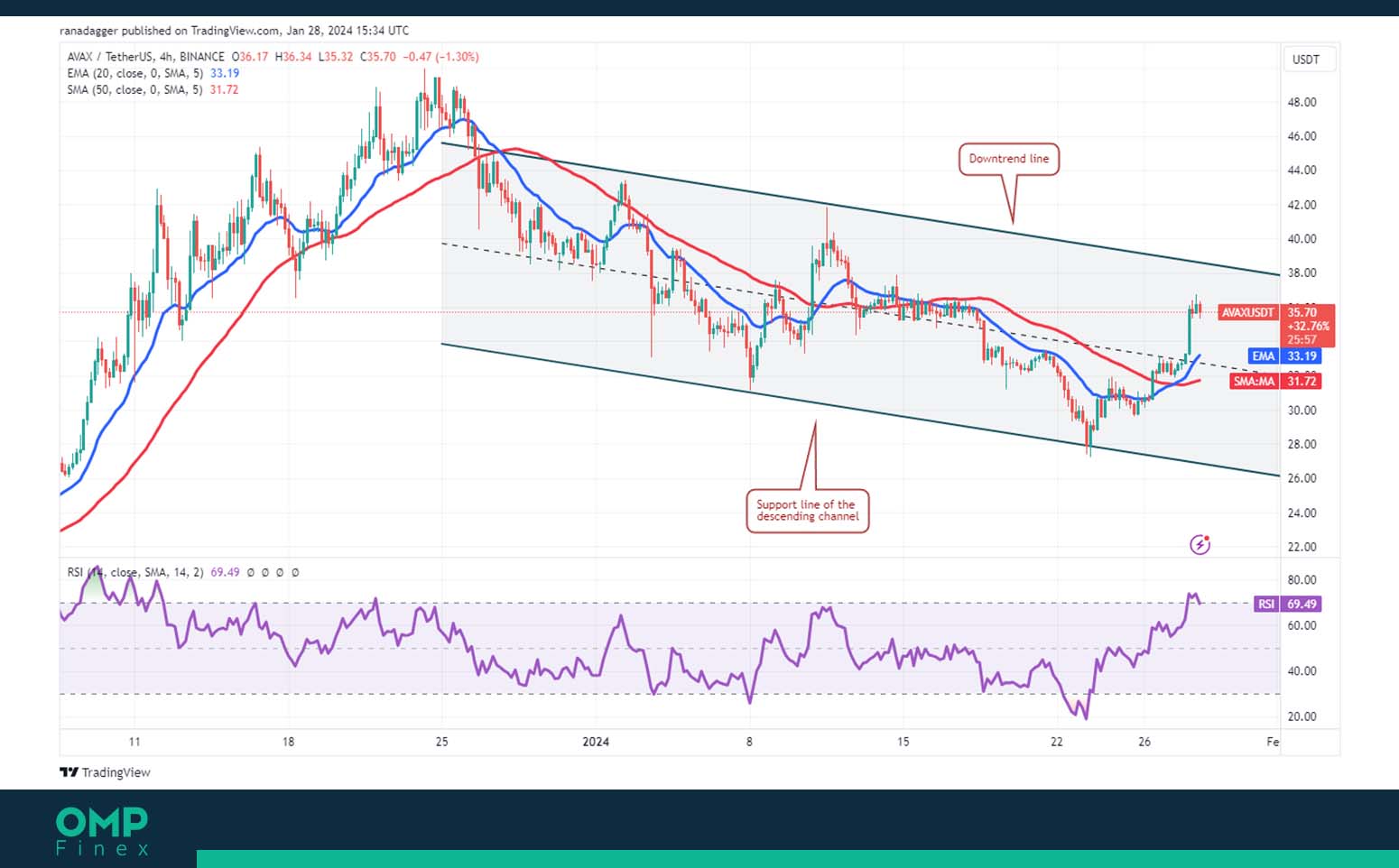
Task: Click the '18' date label on time axis
Action: point(288,742)
